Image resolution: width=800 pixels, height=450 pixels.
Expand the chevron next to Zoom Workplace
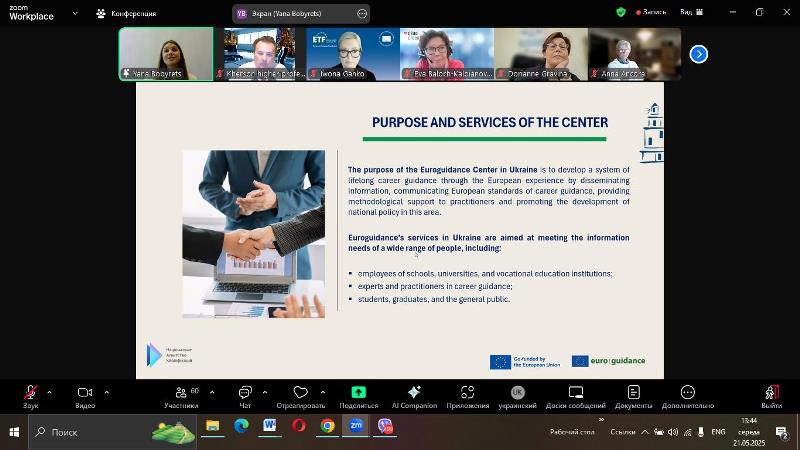[75, 13]
